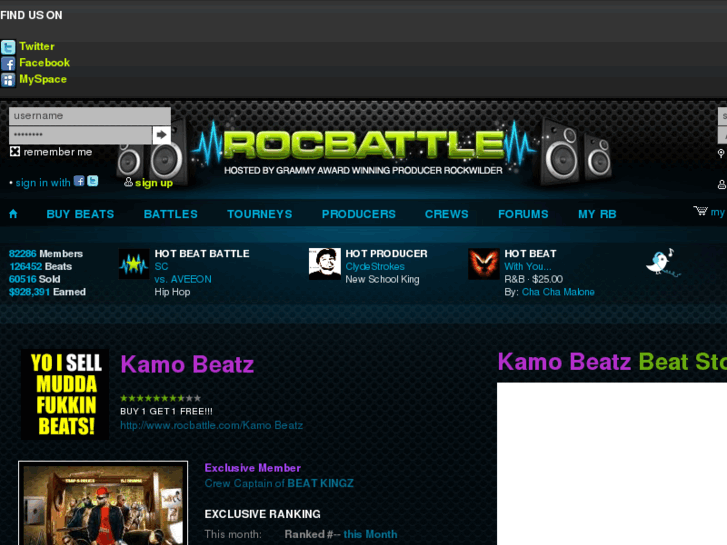
Task: Click the ROCBATTLE logo banner
Action: pos(364,148)
